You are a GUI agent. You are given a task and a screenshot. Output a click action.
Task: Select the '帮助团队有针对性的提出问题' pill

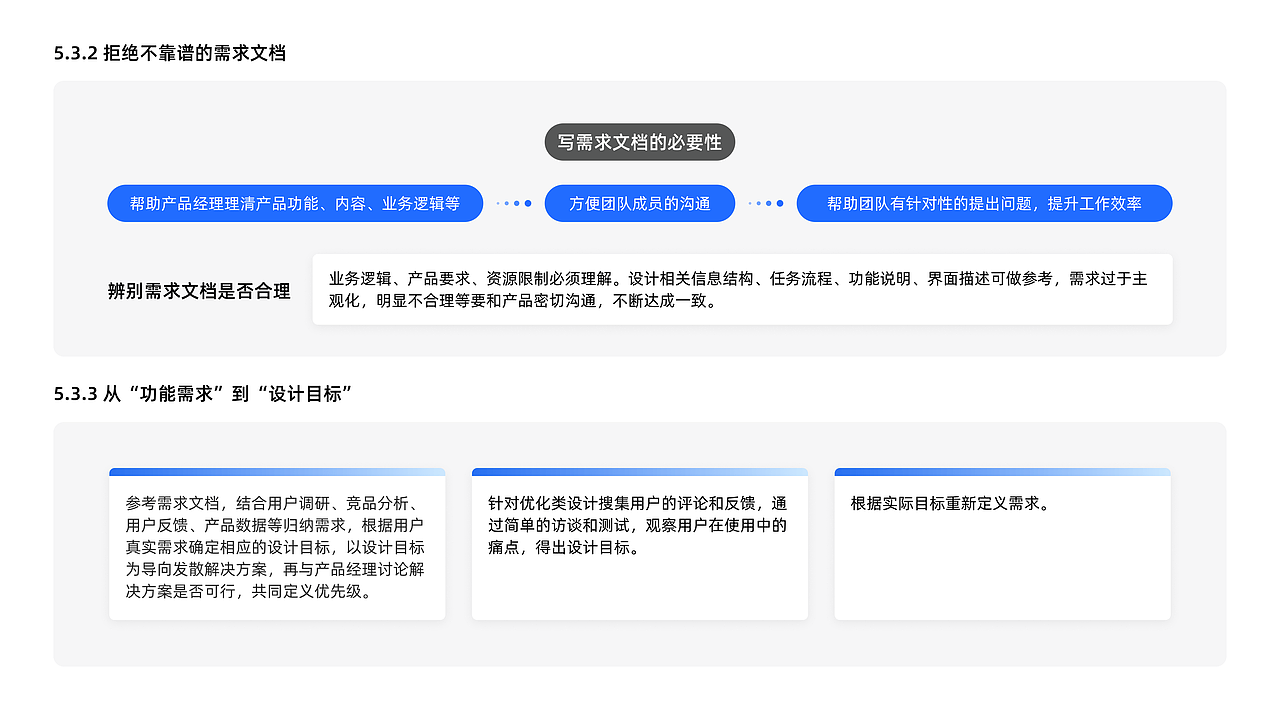coord(983,203)
